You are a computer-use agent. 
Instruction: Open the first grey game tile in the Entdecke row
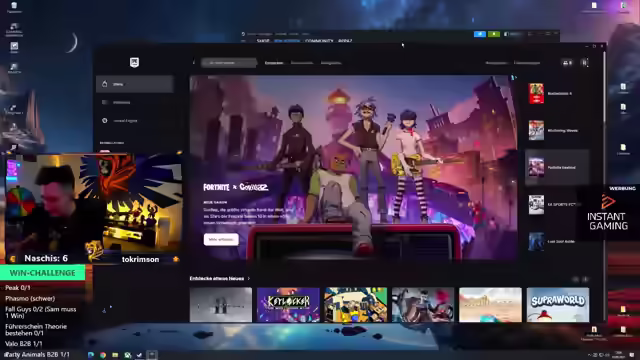pyautogui.click(x=221, y=305)
